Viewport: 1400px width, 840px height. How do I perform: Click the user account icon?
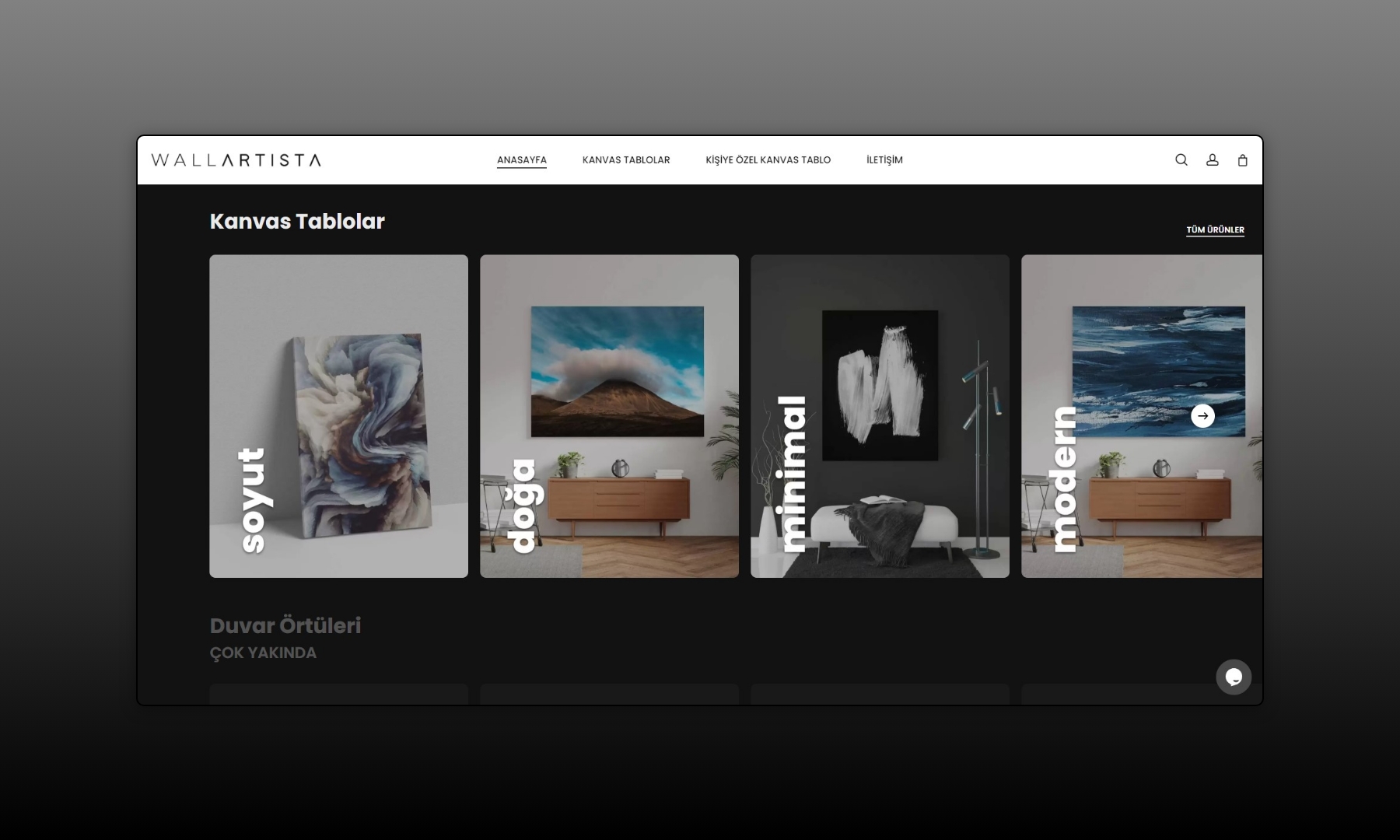(1212, 160)
